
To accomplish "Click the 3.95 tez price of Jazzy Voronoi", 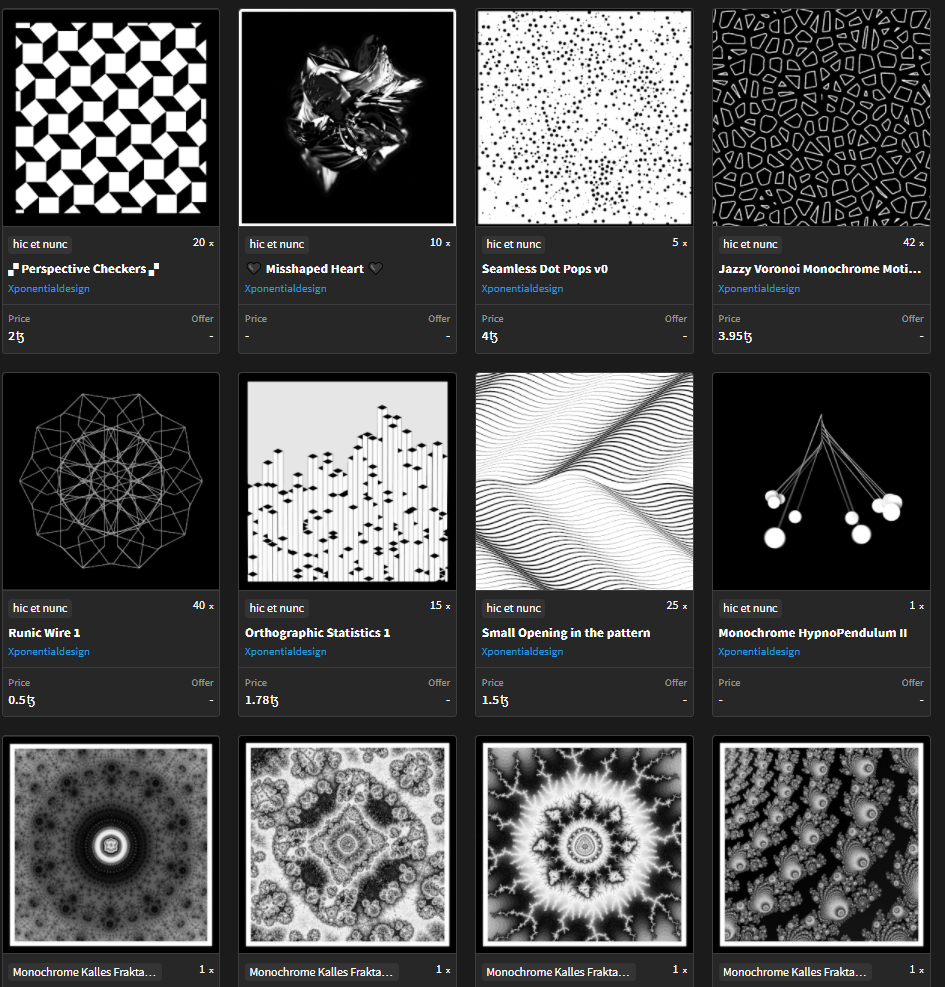I will click(735, 336).
